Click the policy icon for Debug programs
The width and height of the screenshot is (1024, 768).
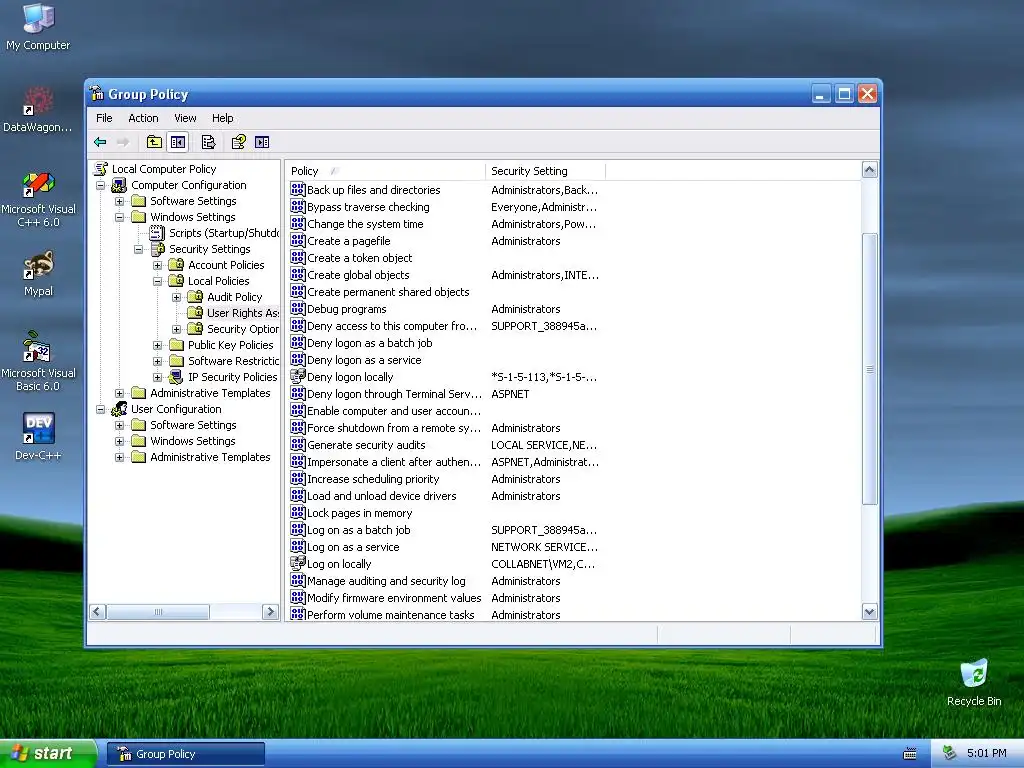298,309
